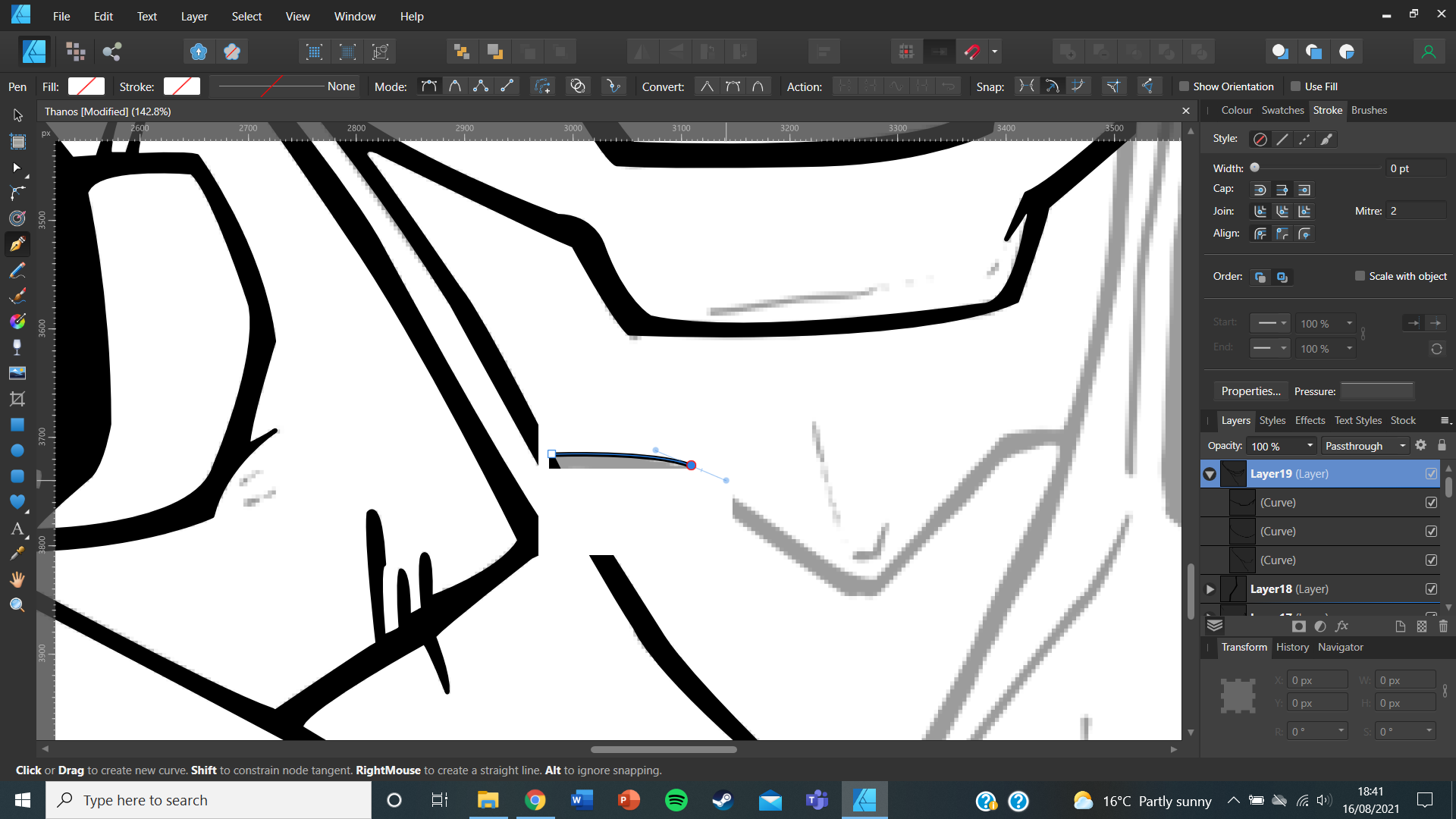Open the layer Opacity dropdown
This screenshot has width=1456, height=819.
[1310, 446]
